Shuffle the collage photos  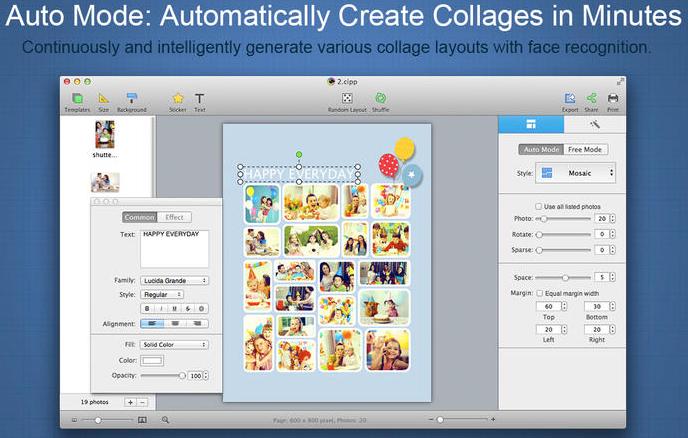tap(381, 98)
